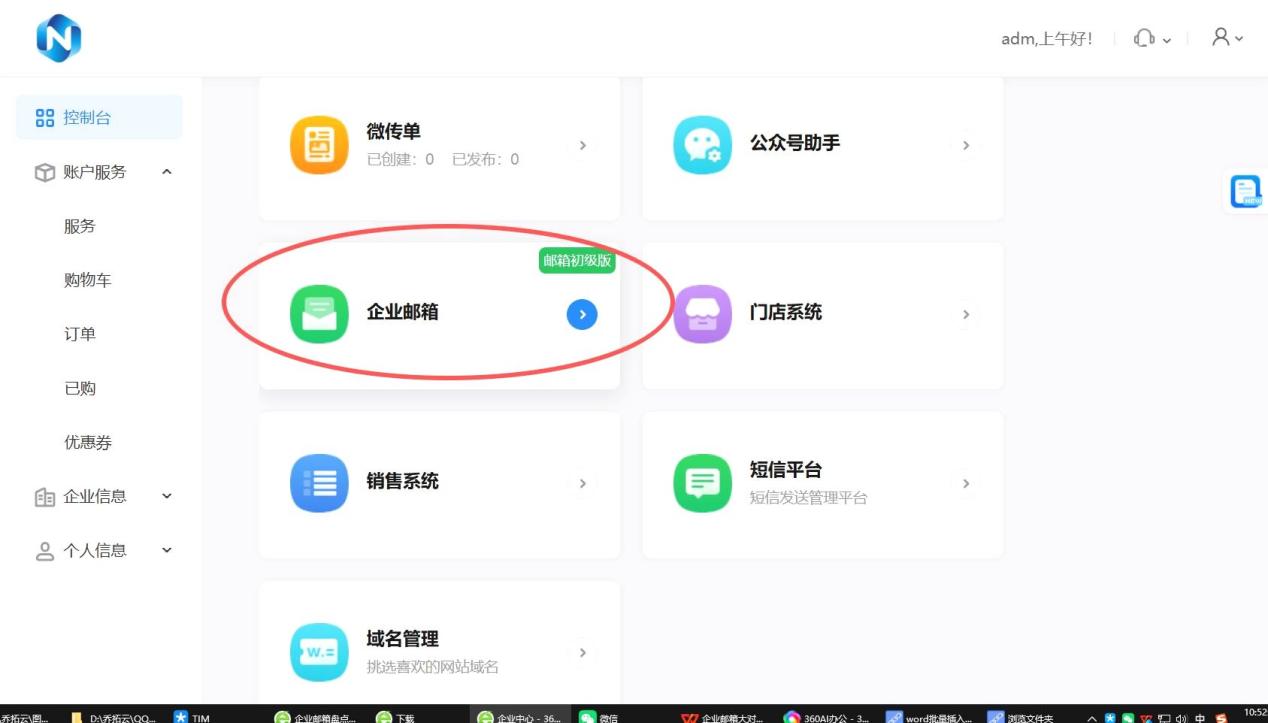Select the purple 门店系统 store icon
This screenshot has height=723, width=1268.
(702, 314)
